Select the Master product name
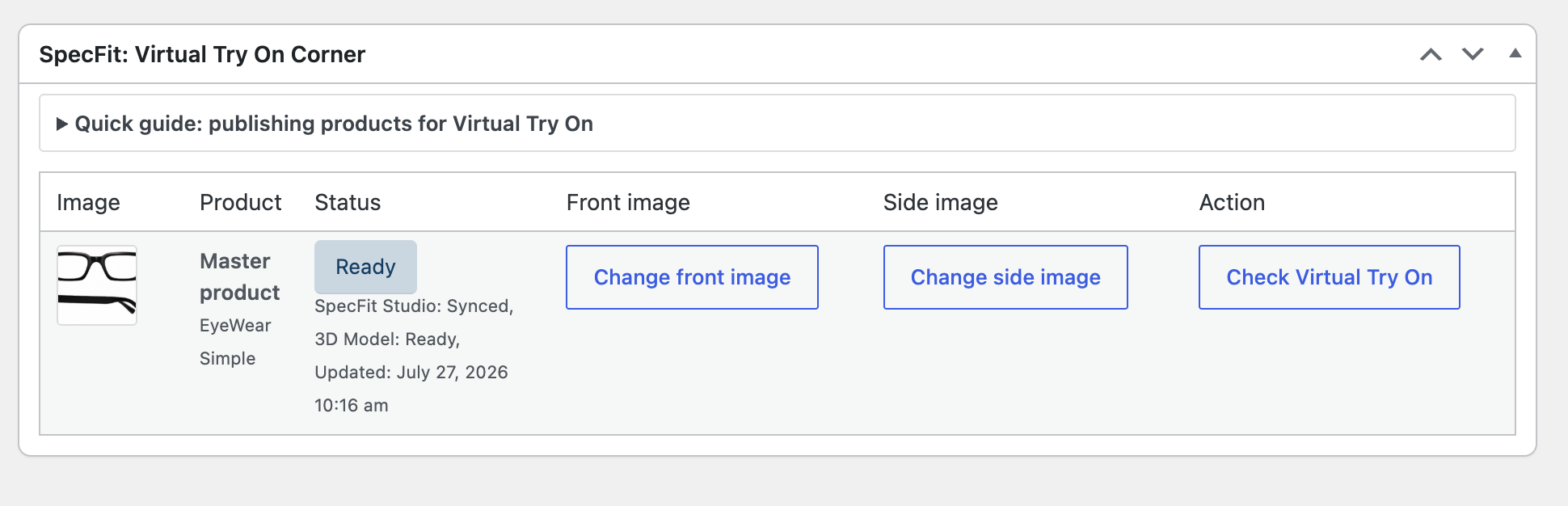Viewport: 1568px width, 506px height. coord(239,276)
